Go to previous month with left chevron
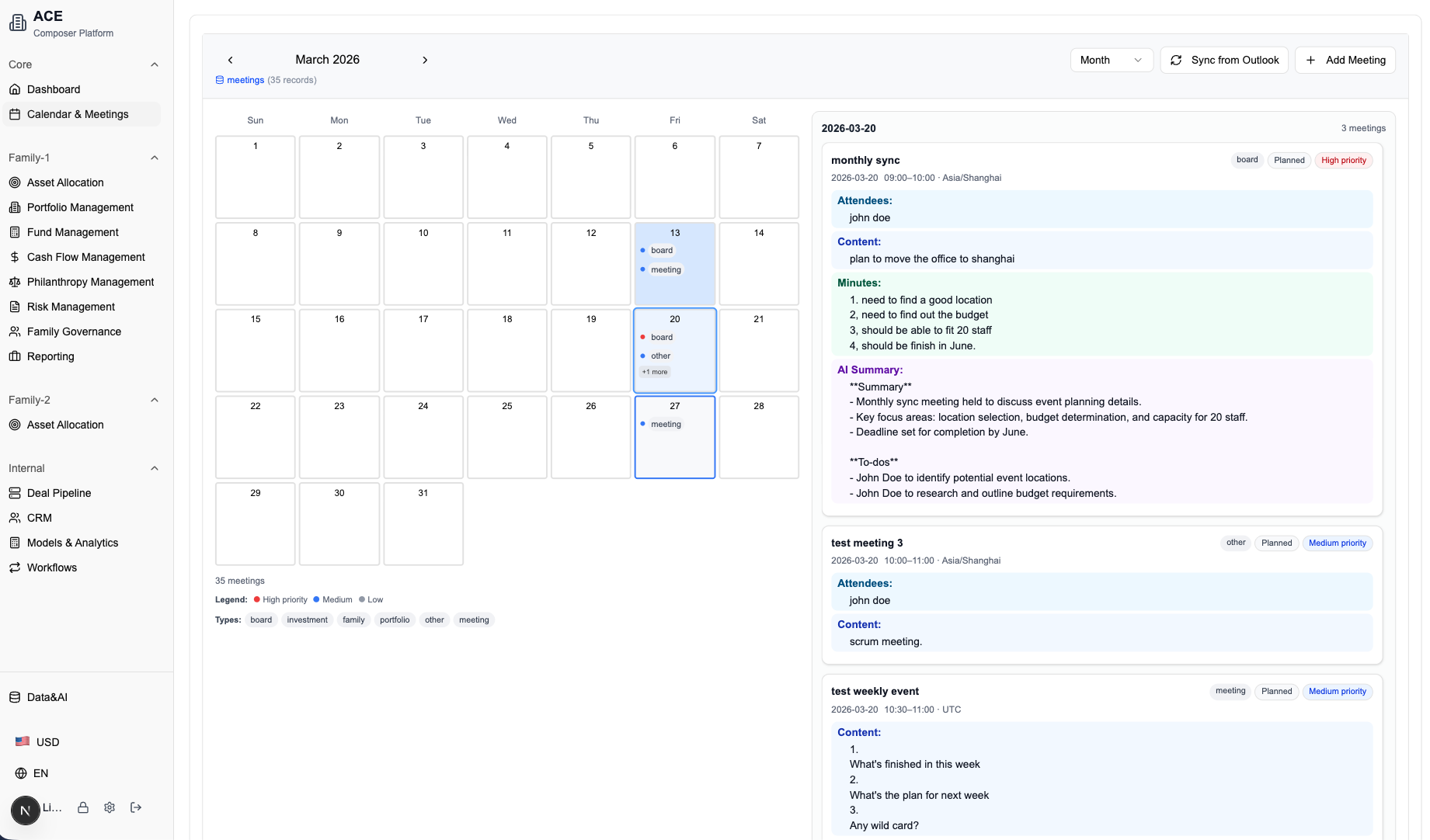Image resolution: width=1430 pixels, height=840 pixels. (230, 61)
